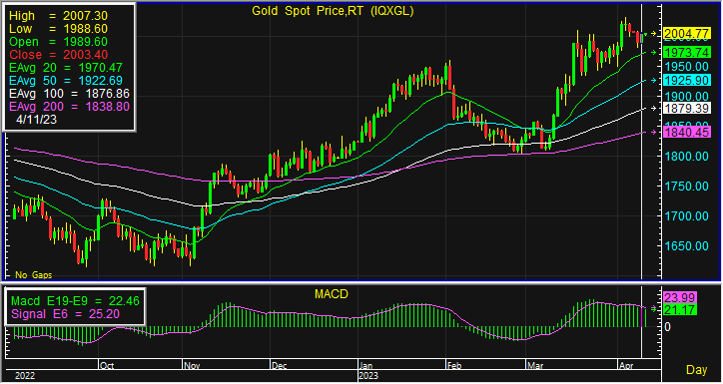The width and height of the screenshot is (723, 384).
Task: Select the Open = 1989.60 readout
Action: coord(59,41)
